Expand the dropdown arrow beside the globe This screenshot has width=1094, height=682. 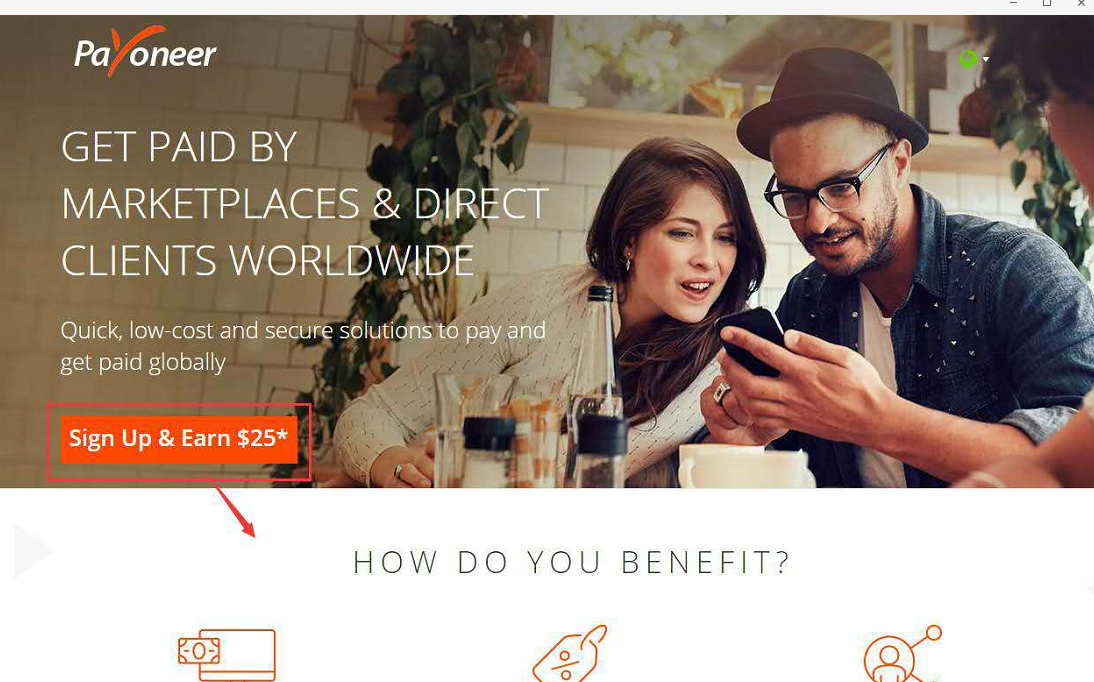coord(985,59)
